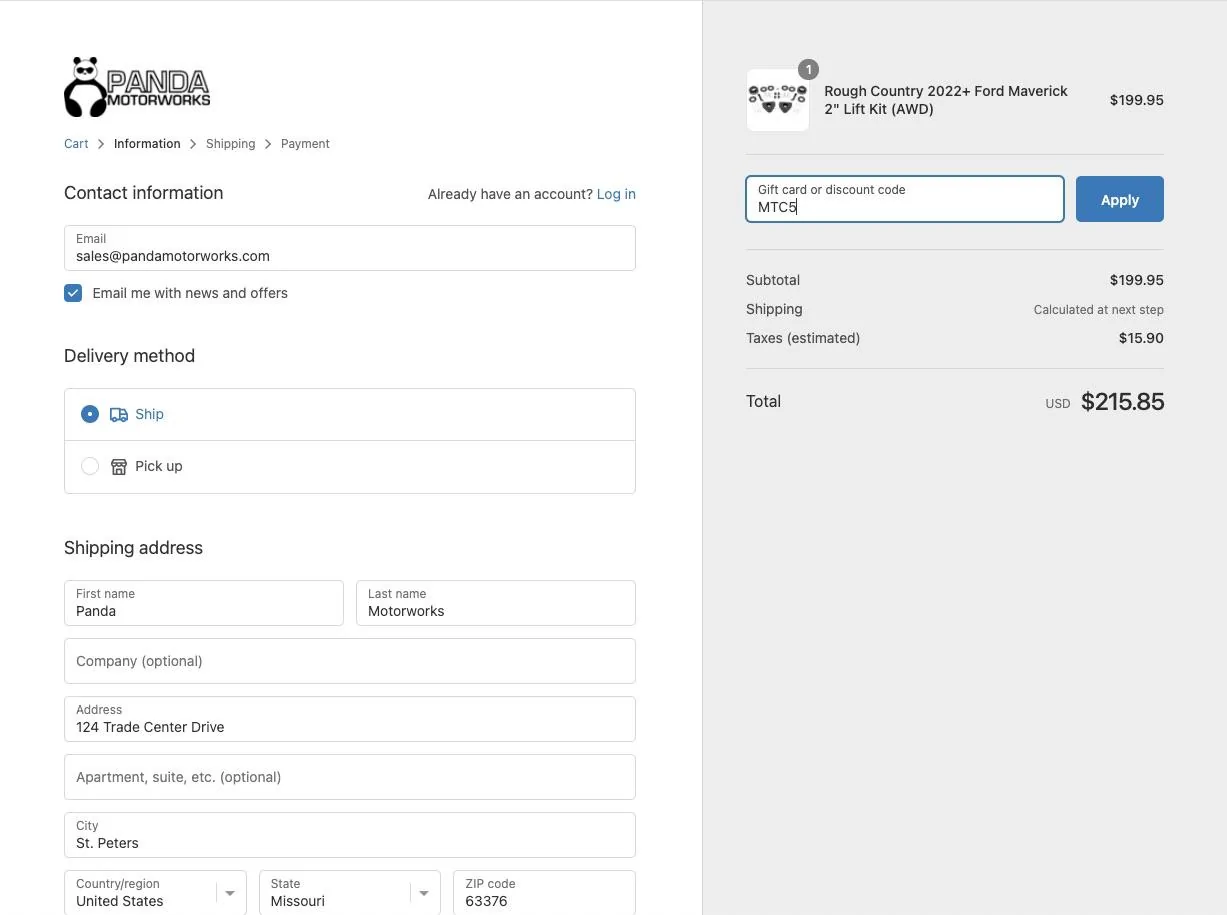Click the Shipping address heading

click(x=133, y=548)
